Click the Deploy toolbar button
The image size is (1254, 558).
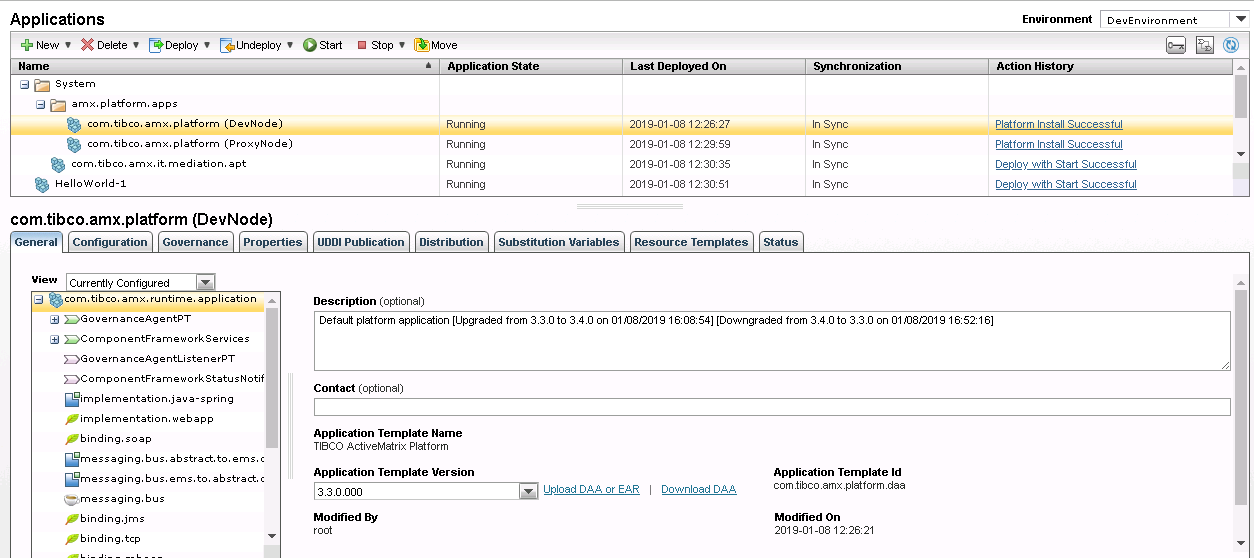(x=174, y=45)
